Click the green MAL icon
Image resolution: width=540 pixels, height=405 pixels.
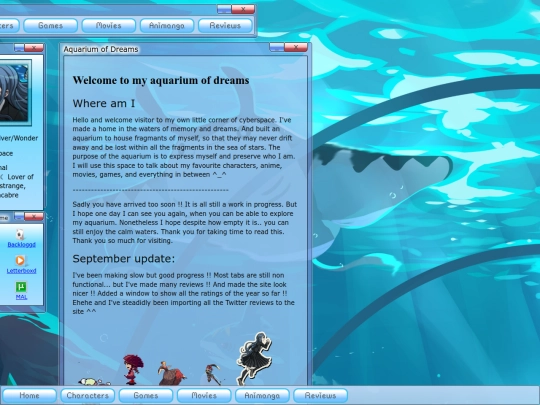pyautogui.click(x=21, y=287)
